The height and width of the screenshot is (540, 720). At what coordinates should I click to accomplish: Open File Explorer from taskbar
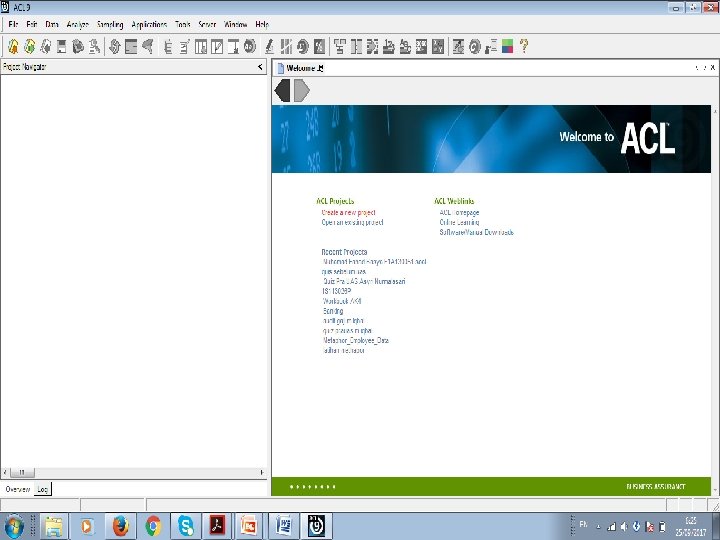pyautogui.click(x=54, y=526)
